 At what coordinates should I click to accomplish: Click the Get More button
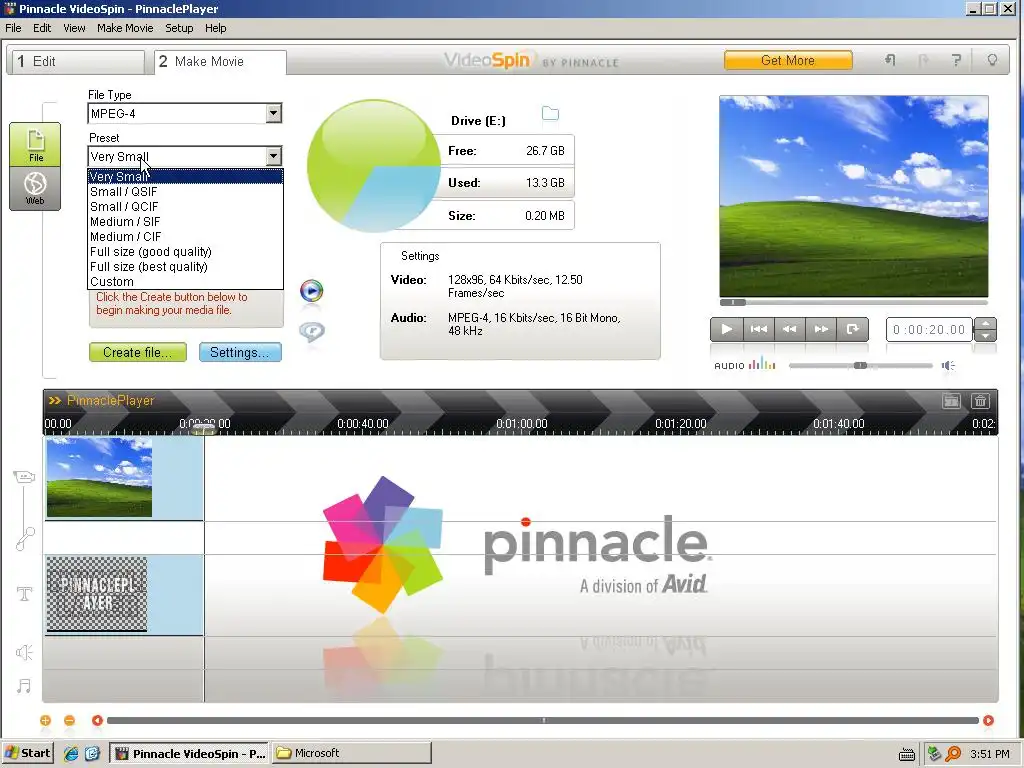[x=788, y=60]
